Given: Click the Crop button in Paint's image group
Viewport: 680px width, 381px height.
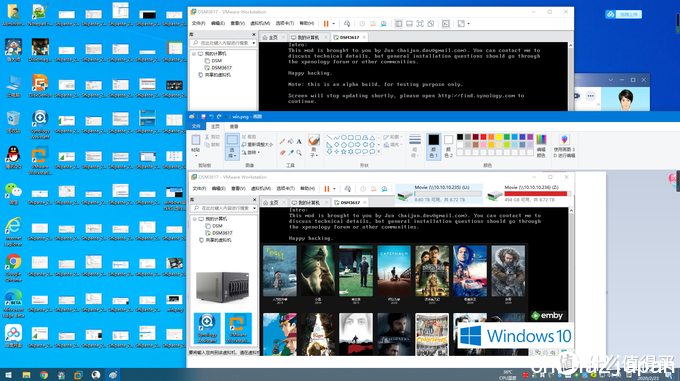Looking at the screenshot, I should point(249,137).
